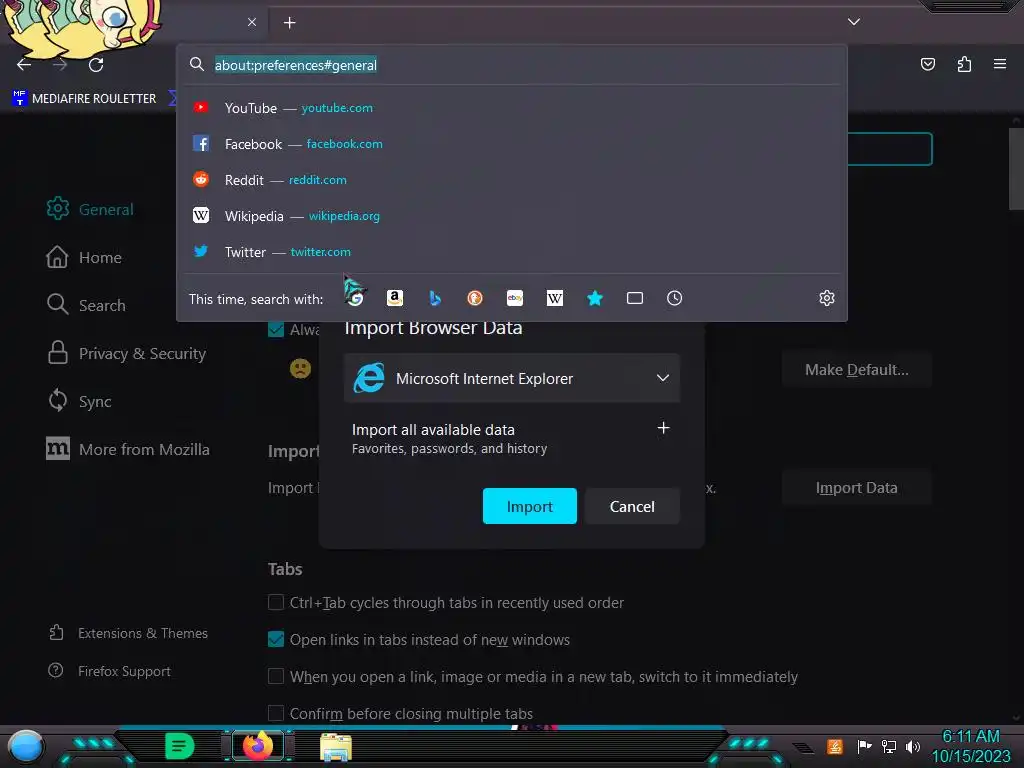Screen dimensions: 1024x768
Task: Cancel the Import Browser Data dialog
Action: click(x=632, y=506)
